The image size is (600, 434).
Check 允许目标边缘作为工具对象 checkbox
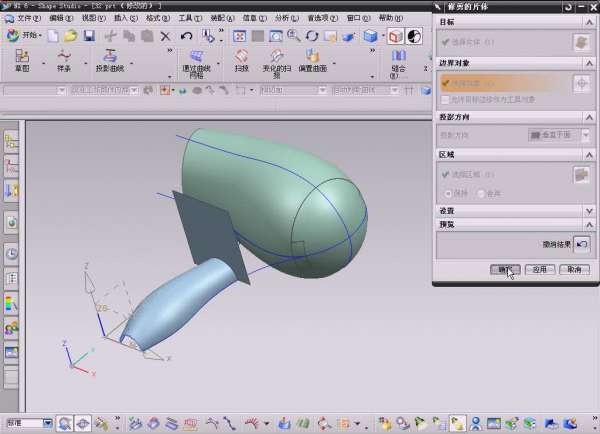(446, 100)
